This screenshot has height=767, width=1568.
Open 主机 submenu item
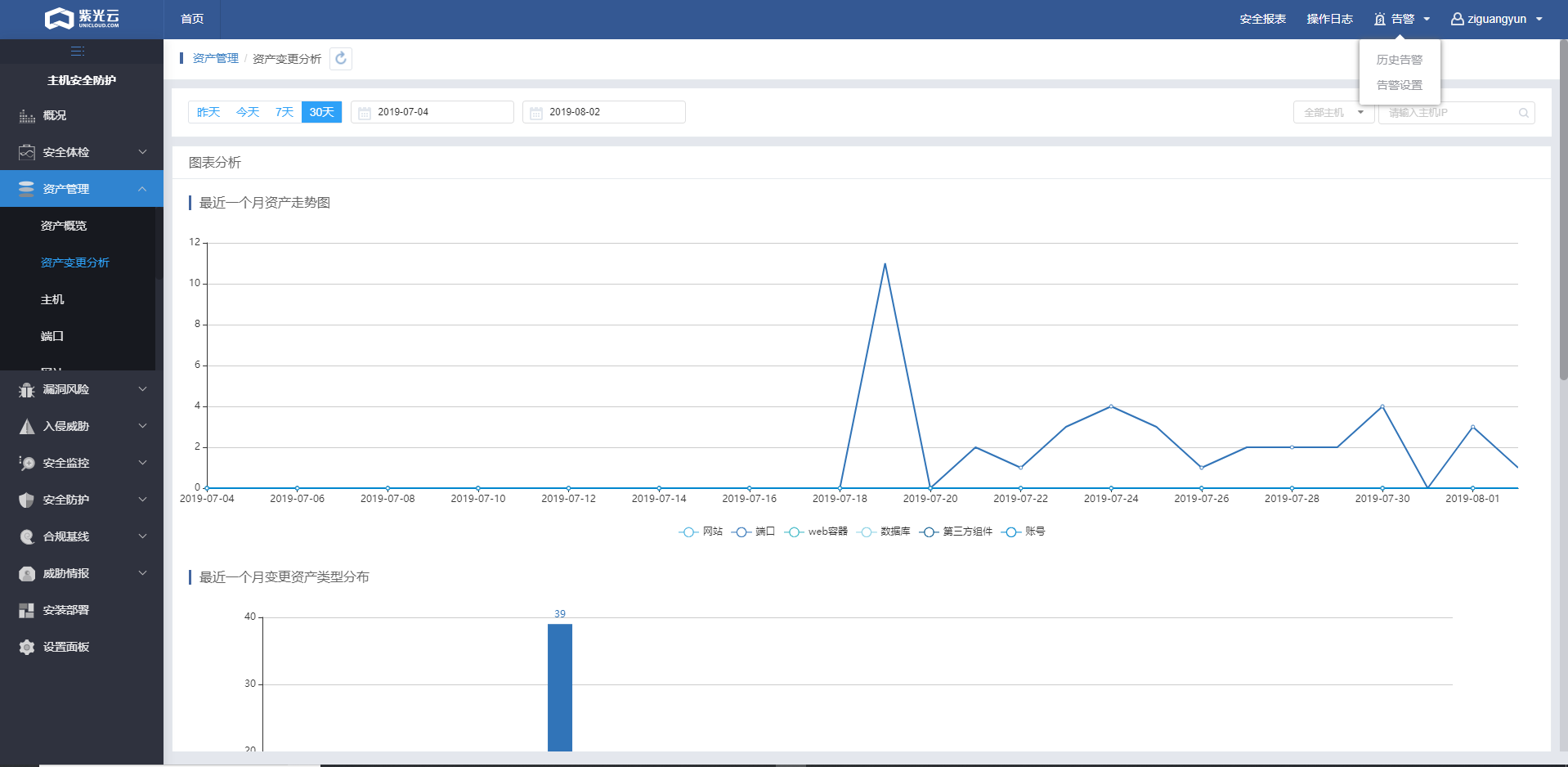(52, 299)
